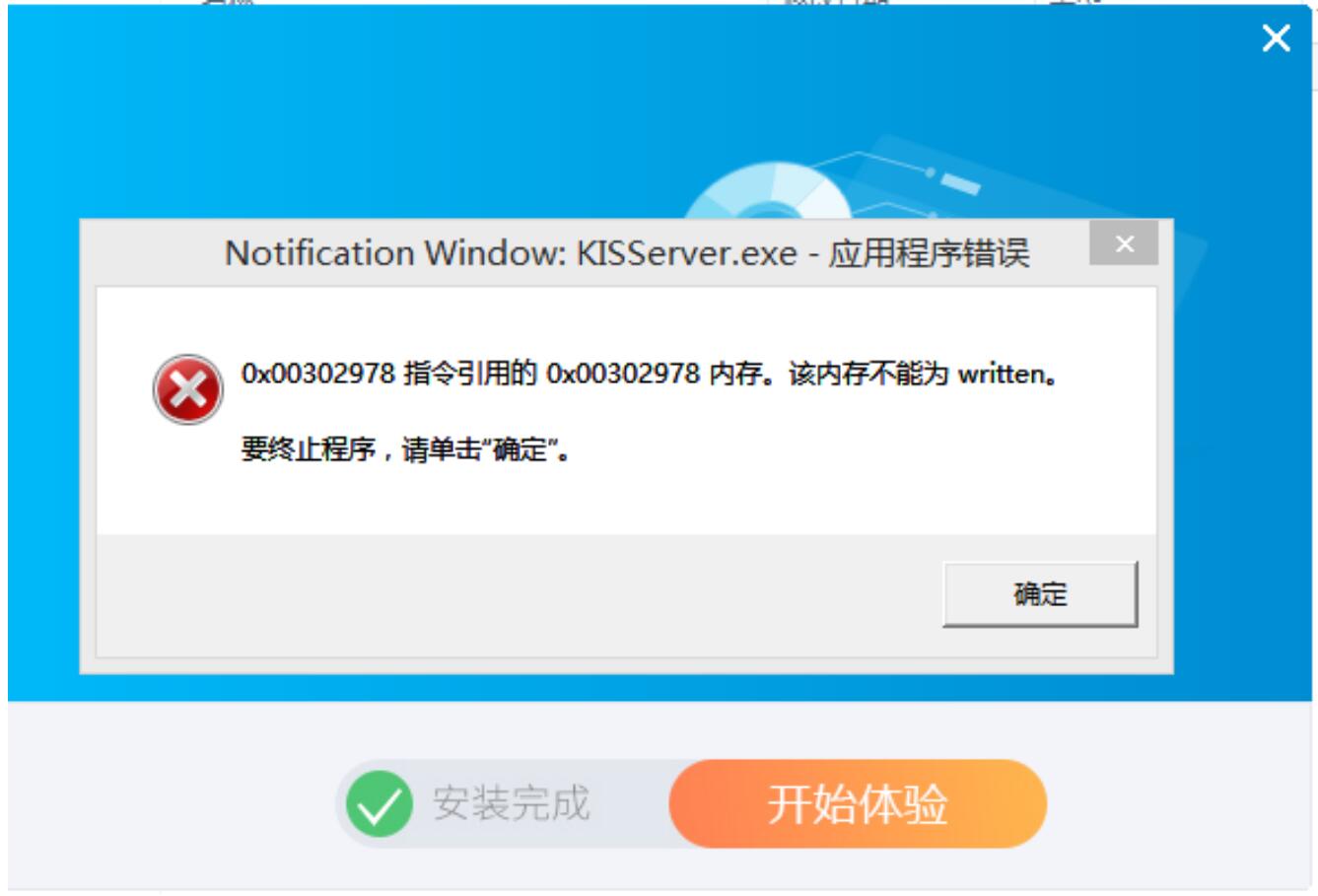Click the first 0x00302978 address in message

(x=317, y=374)
